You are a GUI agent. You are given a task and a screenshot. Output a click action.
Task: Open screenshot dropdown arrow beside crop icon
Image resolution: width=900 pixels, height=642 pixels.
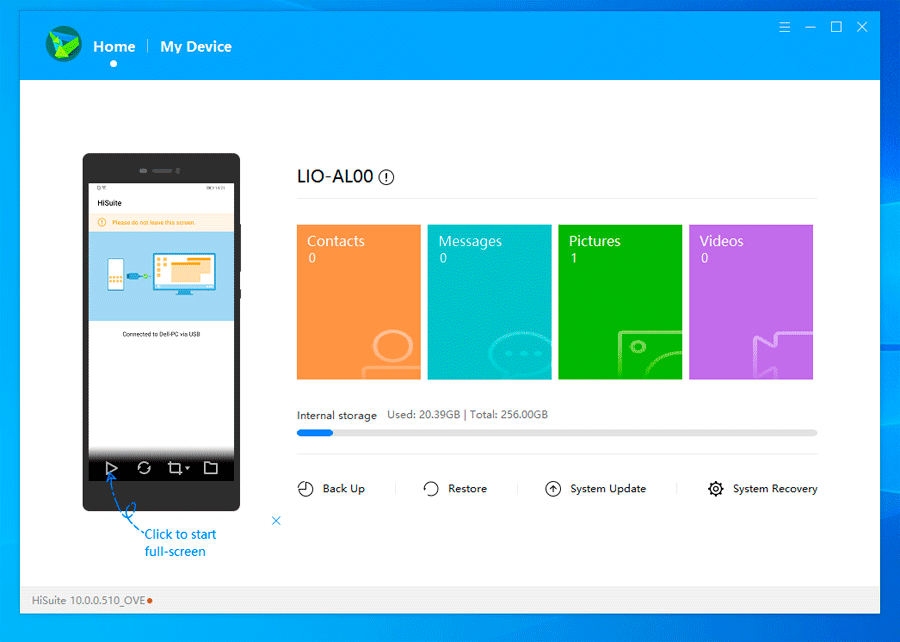coord(188,468)
